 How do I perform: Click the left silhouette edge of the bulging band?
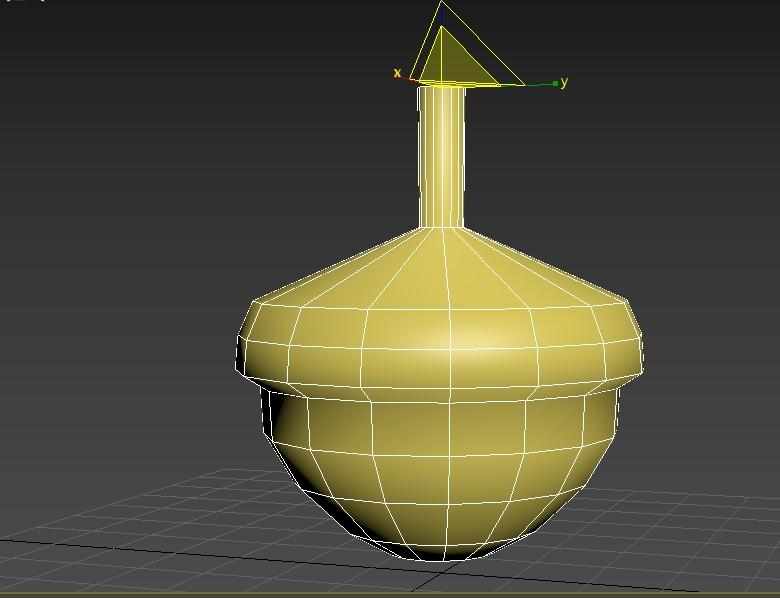tap(238, 345)
